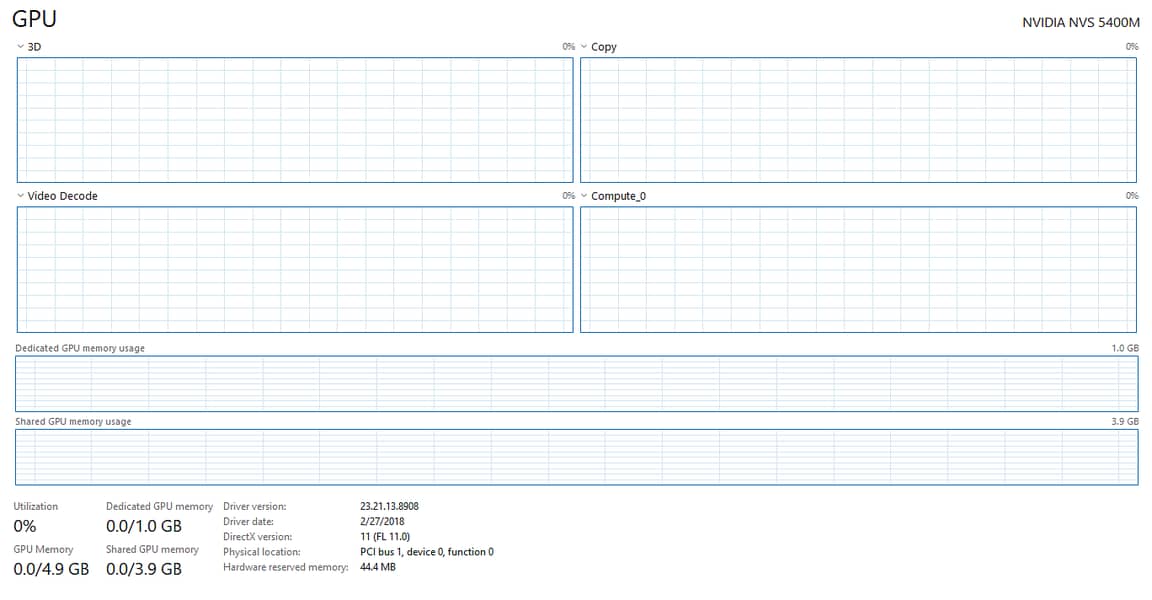Select the PCI bus physical location text
This screenshot has height=600, width=1152.
426,552
